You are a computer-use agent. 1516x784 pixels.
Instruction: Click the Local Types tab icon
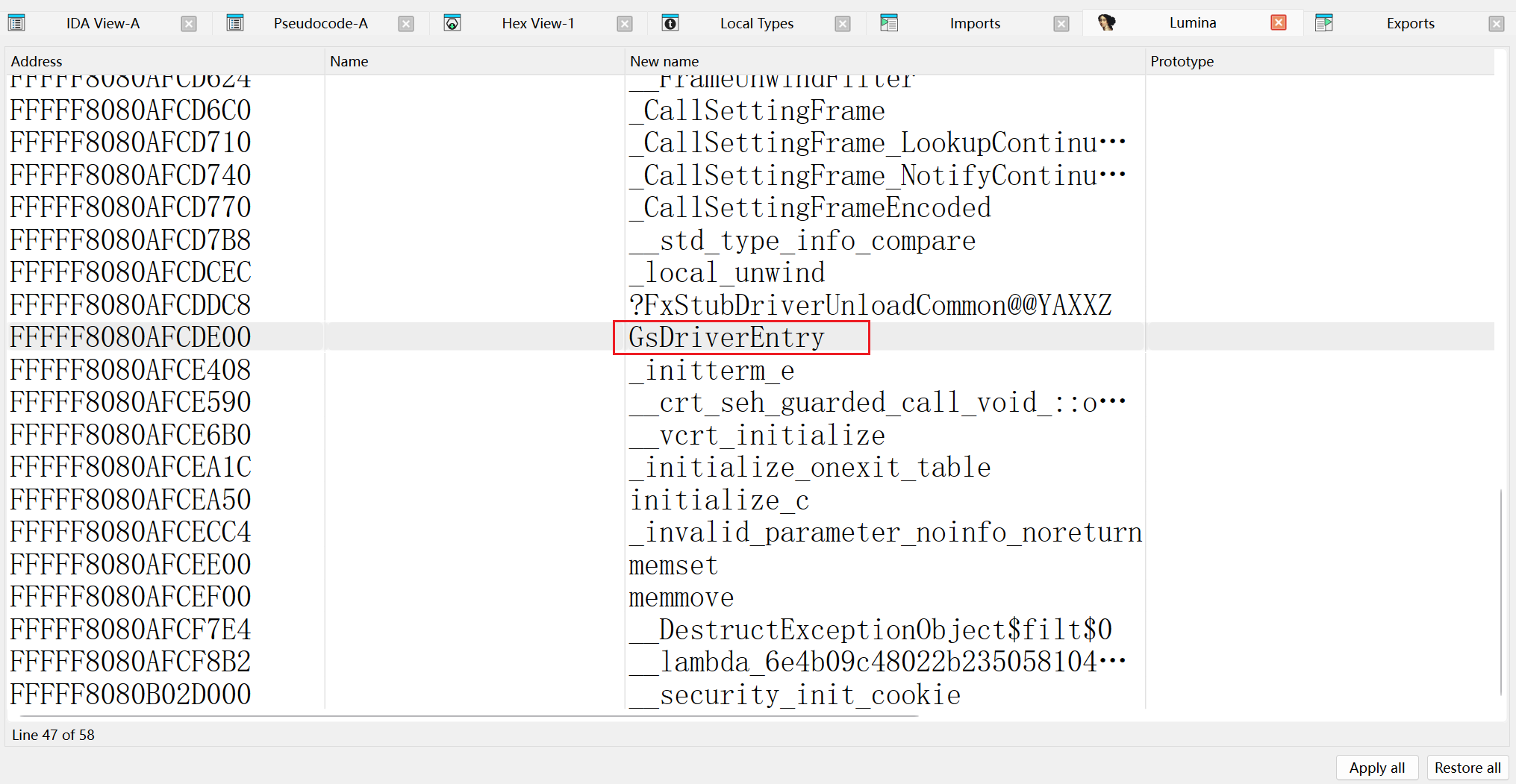[670, 23]
